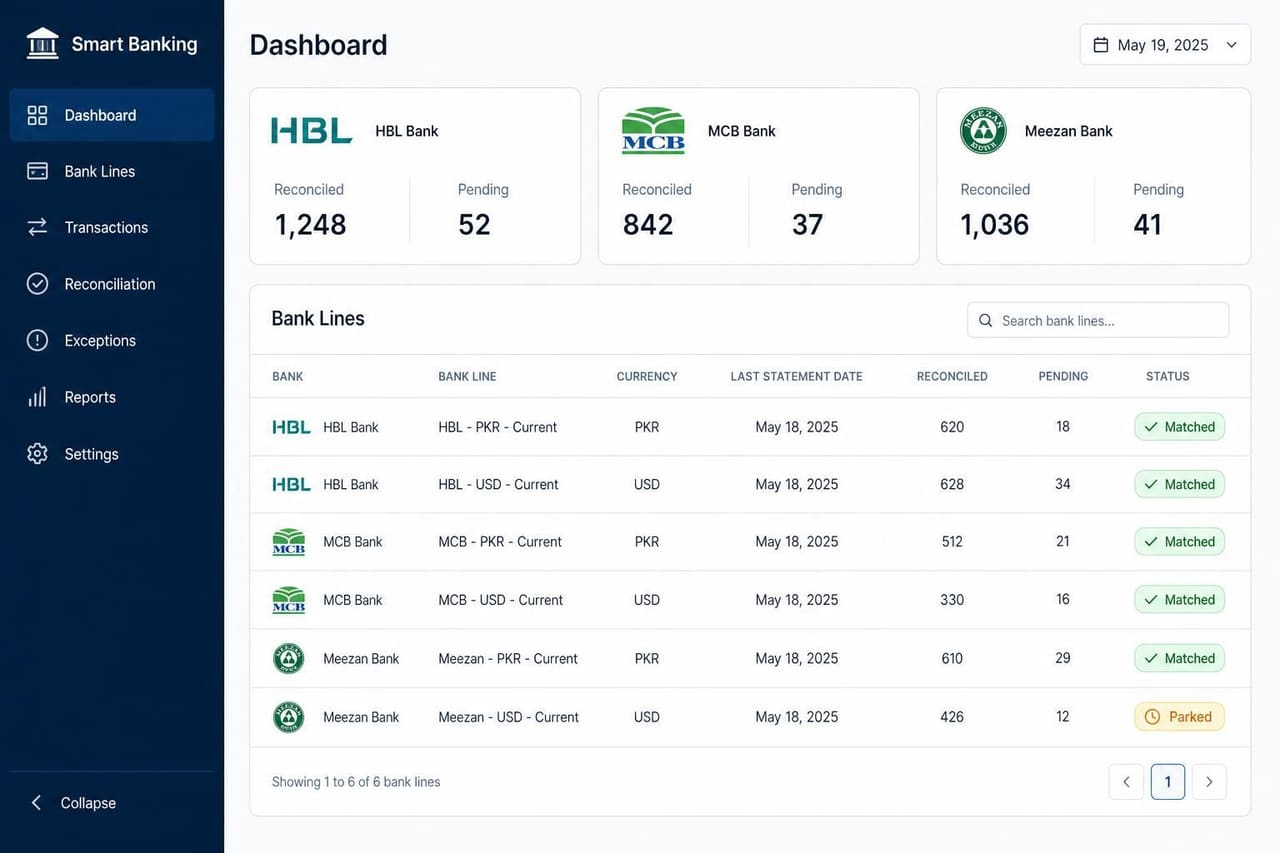The image size is (1280, 853).
Task: Click the magnifier icon in search box
Action: point(986,321)
